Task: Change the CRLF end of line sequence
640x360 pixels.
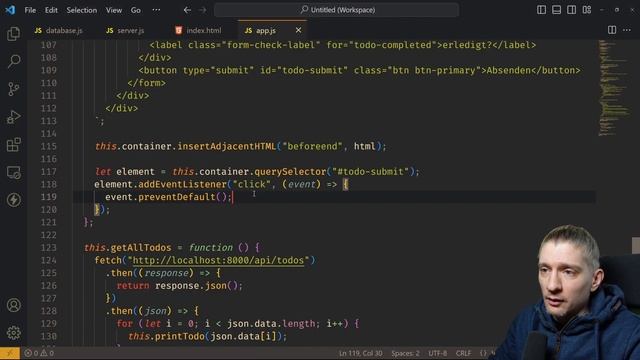Action: coord(463,353)
